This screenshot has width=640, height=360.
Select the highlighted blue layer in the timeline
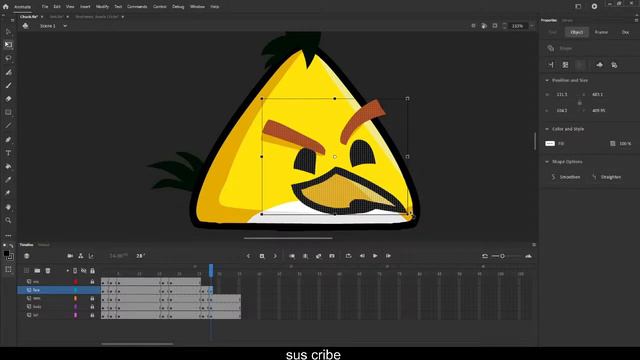coord(59,290)
